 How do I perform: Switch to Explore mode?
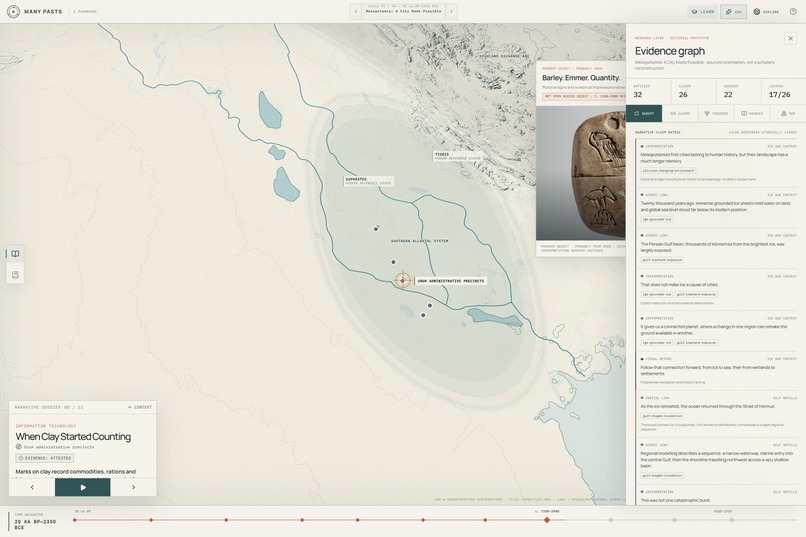pyautogui.click(x=766, y=11)
